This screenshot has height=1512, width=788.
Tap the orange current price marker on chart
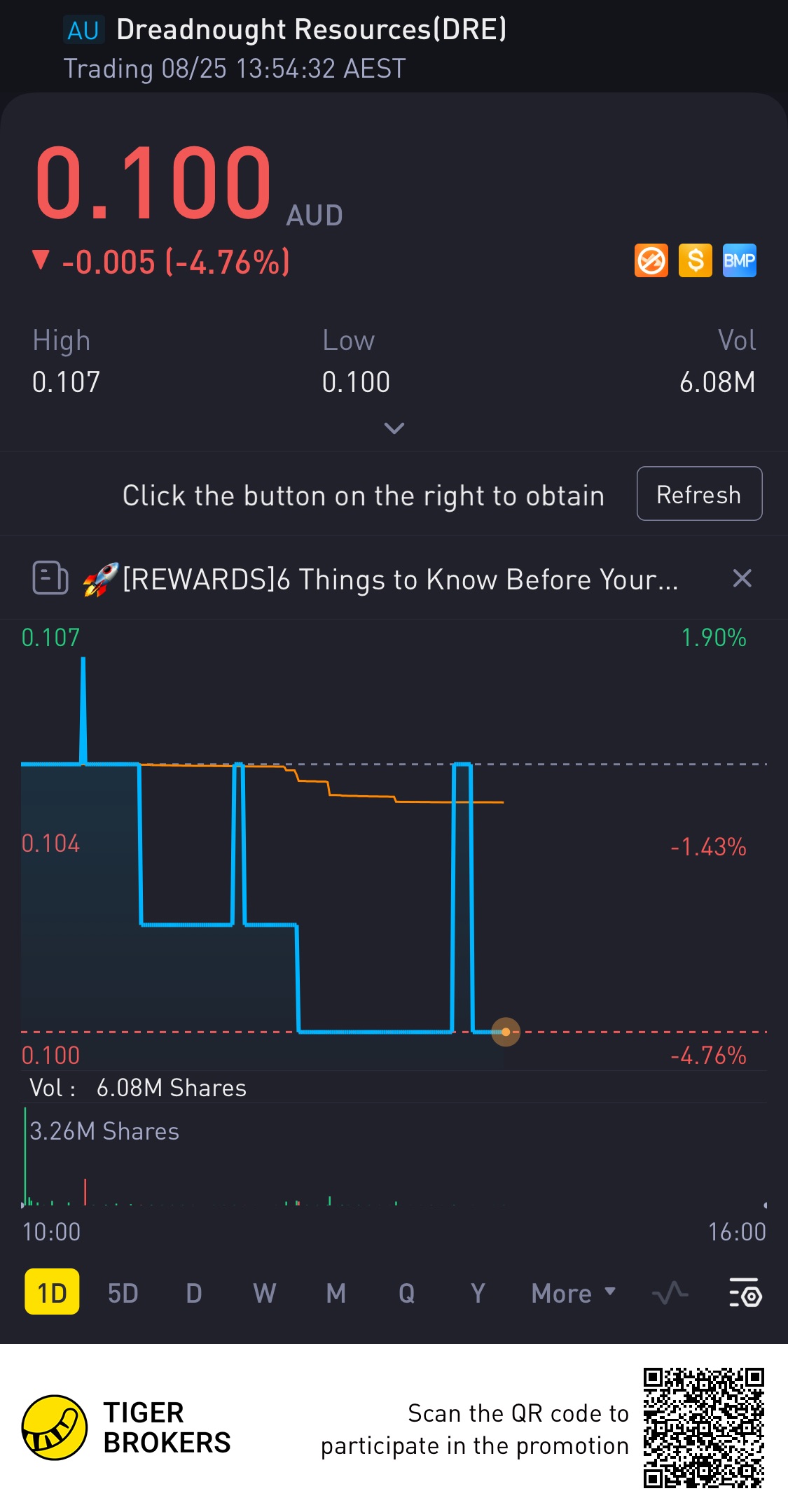[x=506, y=1032]
